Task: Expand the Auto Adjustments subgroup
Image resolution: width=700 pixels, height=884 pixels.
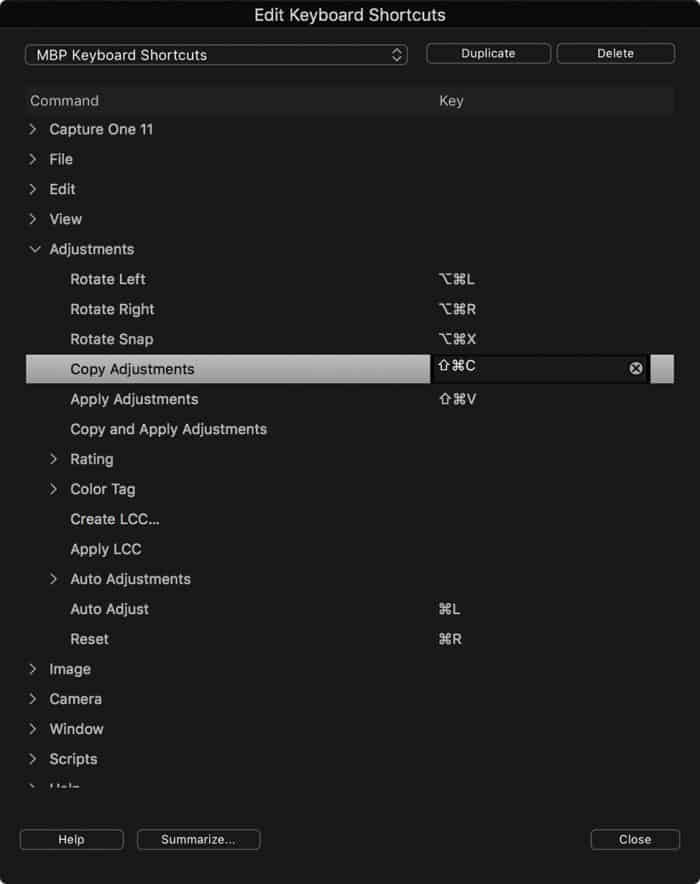Action: 54,578
